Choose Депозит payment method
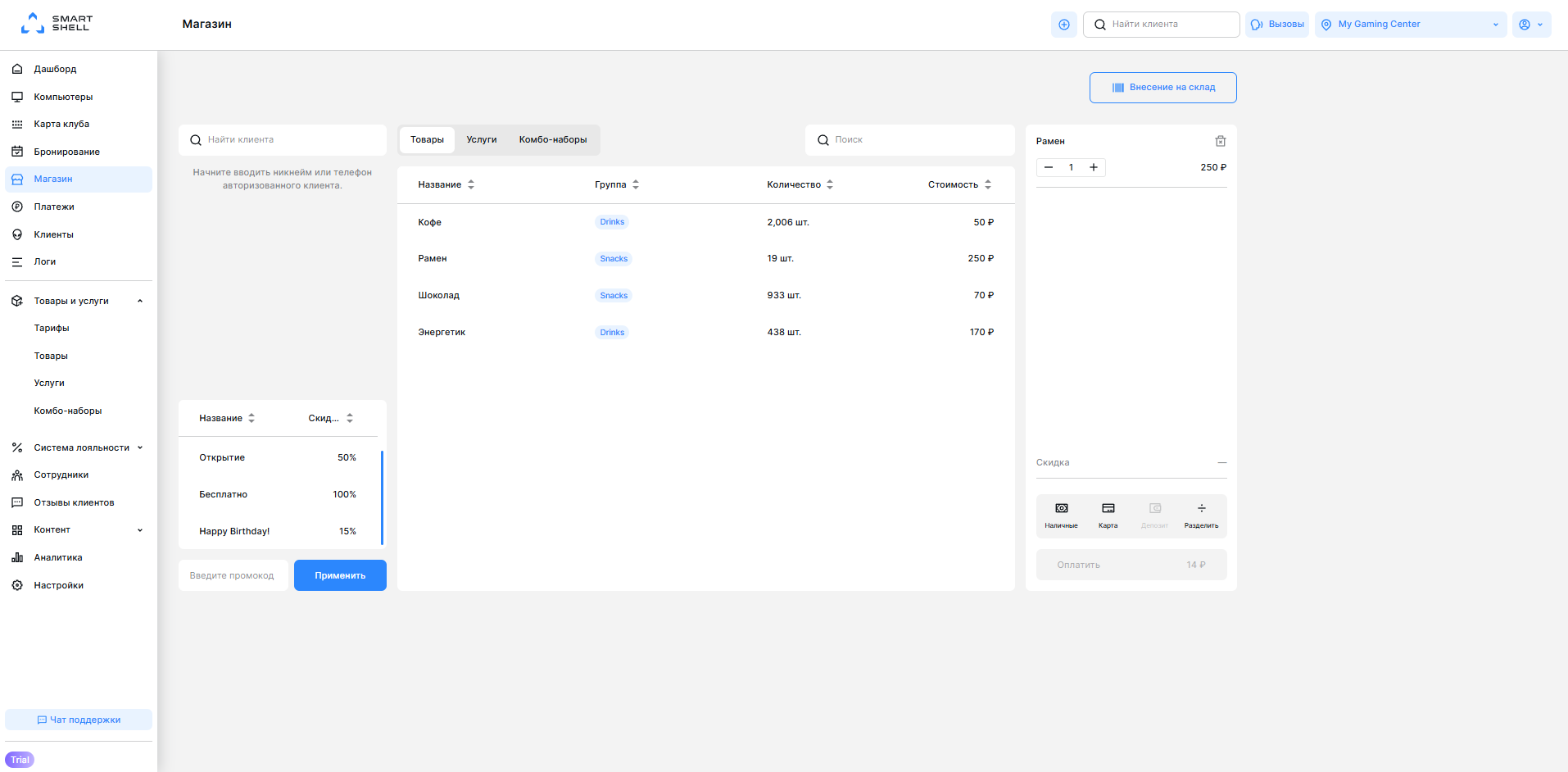Screen dimensions: 1568x772 pos(1154,515)
